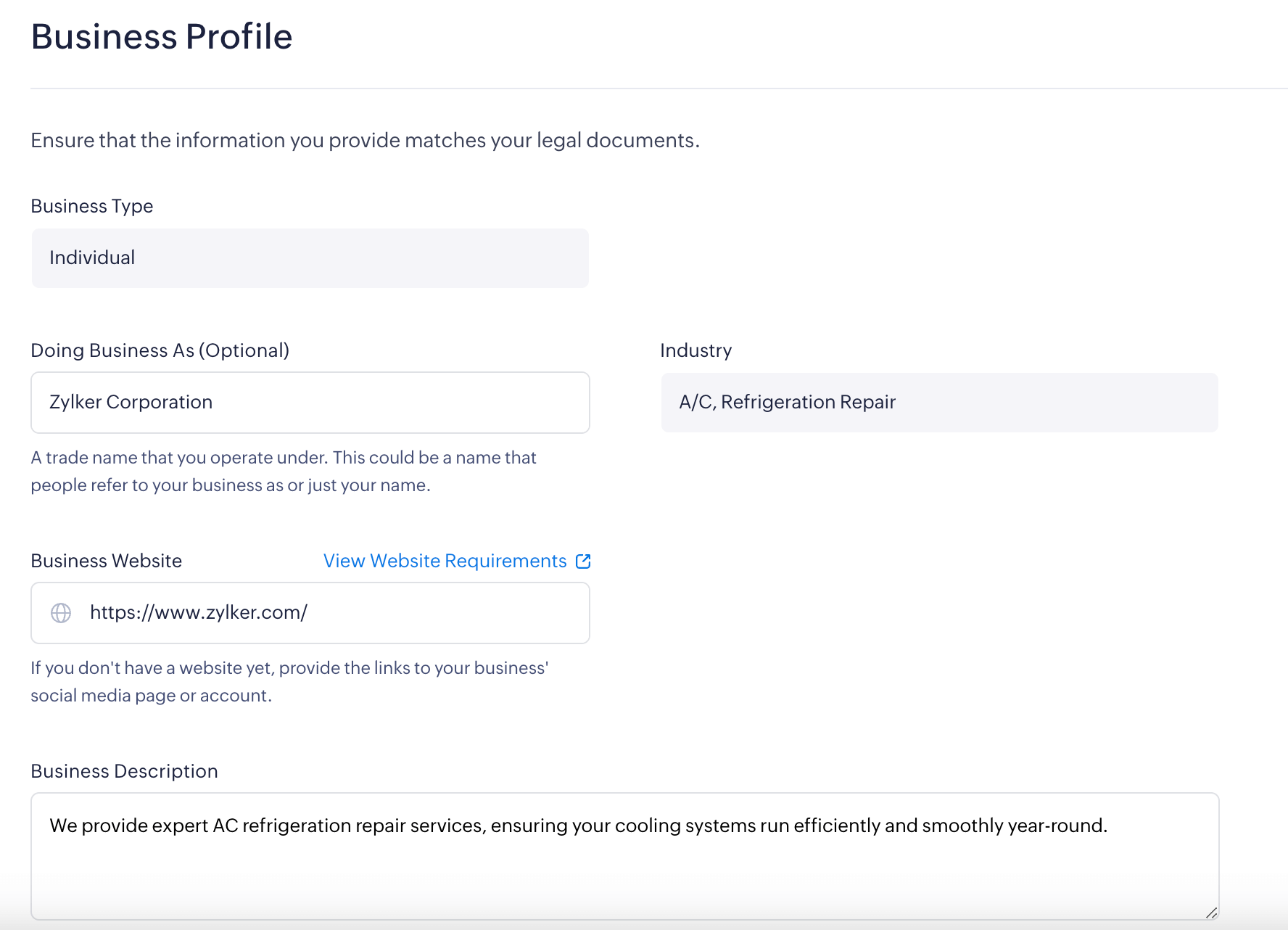
Task: Click the Industry label
Action: coord(695,350)
